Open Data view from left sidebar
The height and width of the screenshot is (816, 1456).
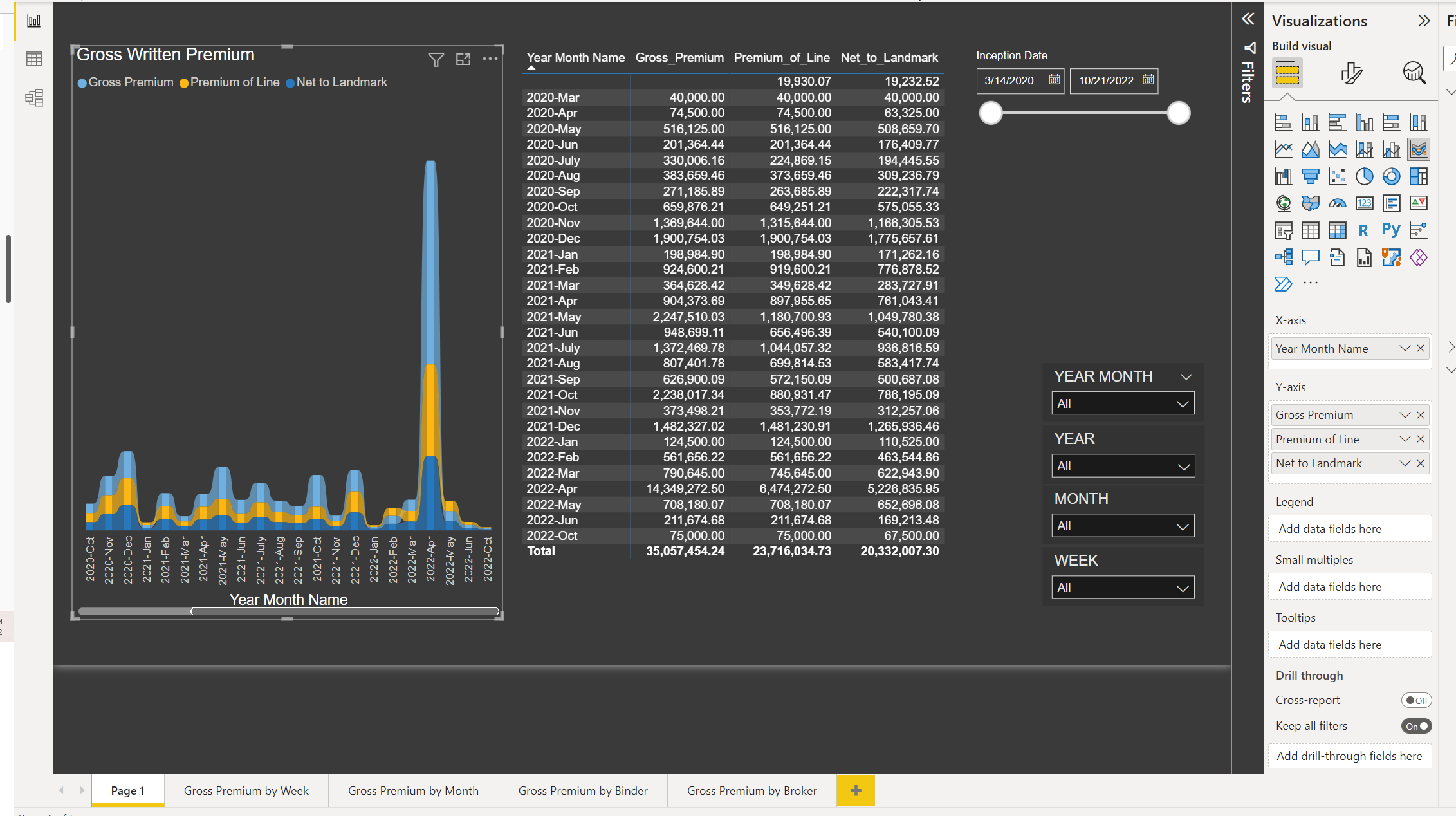[33, 58]
